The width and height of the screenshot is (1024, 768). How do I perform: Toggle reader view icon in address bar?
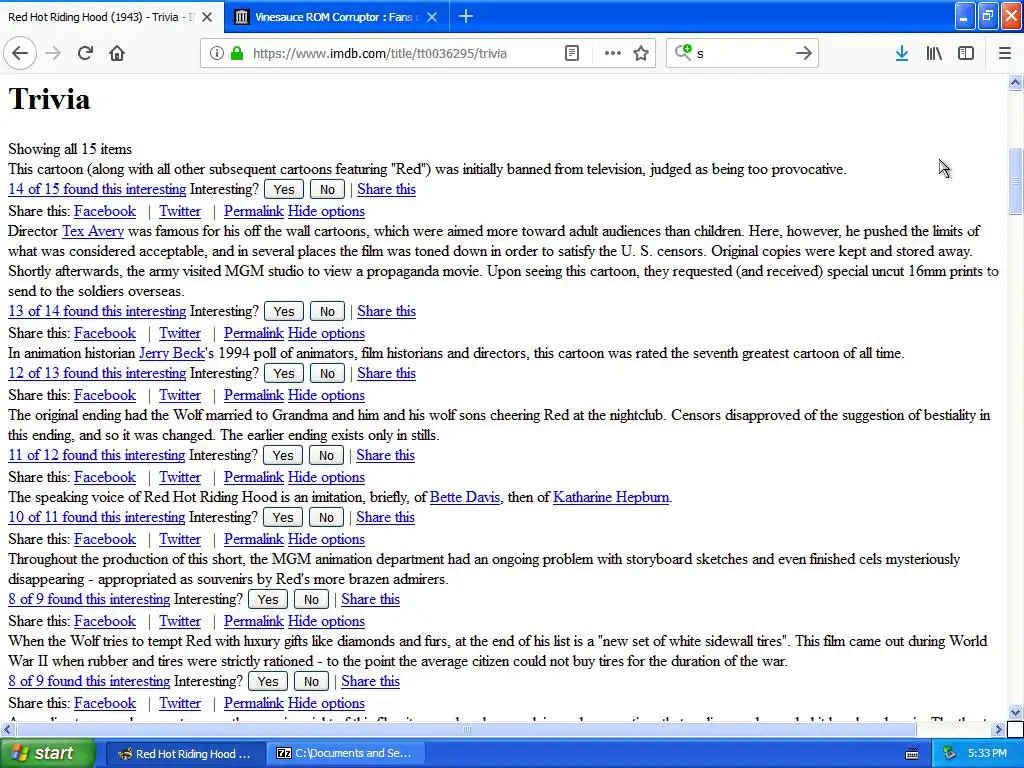pyautogui.click(x=572, y=54)
